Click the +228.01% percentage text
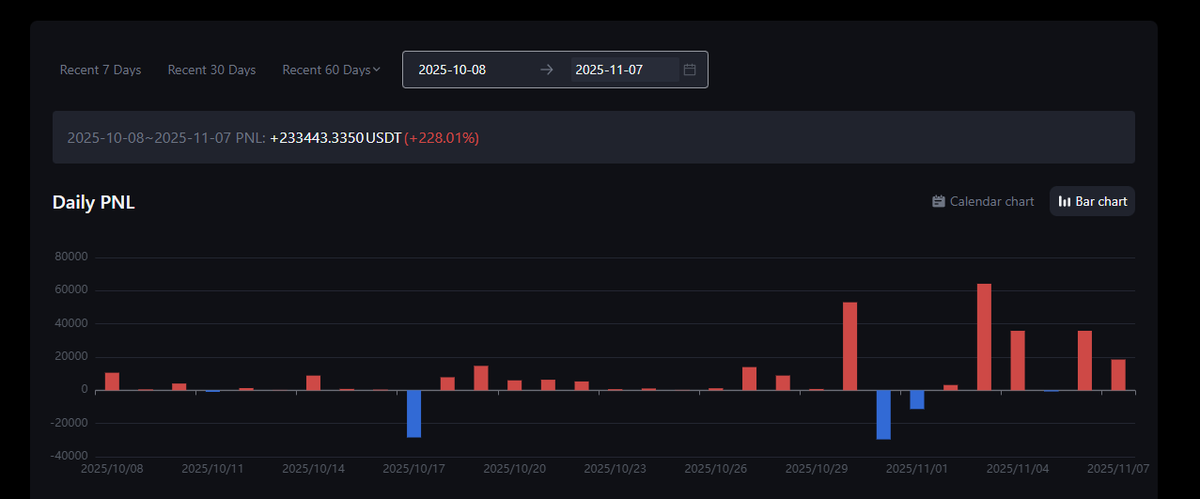Viewport: 1200px width, 499px height. point(442,137)
